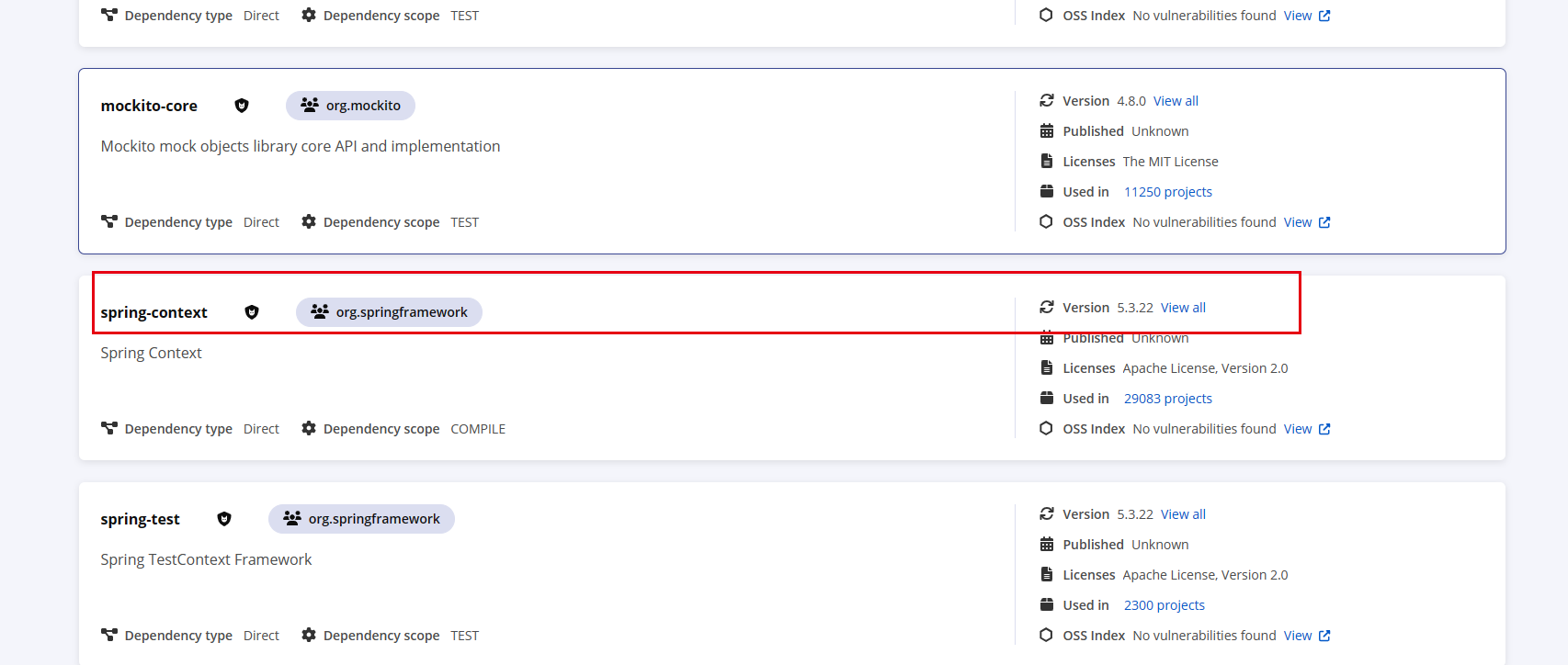The width and height of the screenshot is (1568, 665).
Task: Open the 11250 projects link
Action: (x=1168, y=192)
